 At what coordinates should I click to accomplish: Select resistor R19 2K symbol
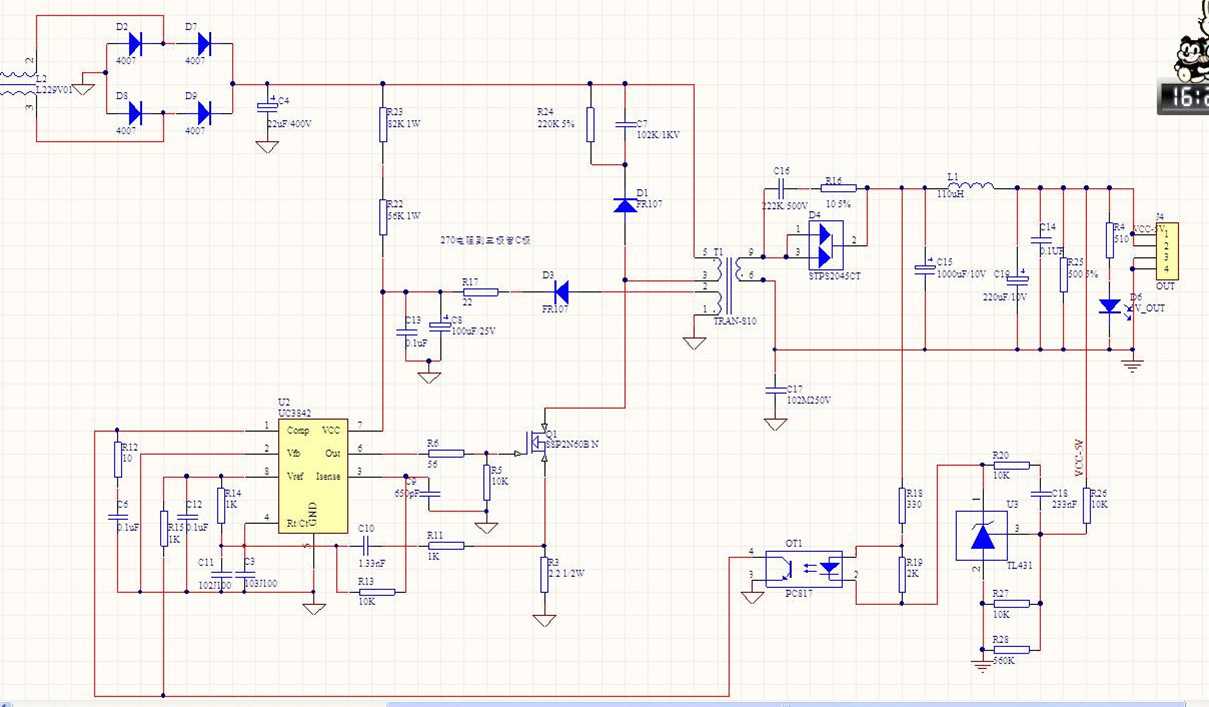pos(902,574)
